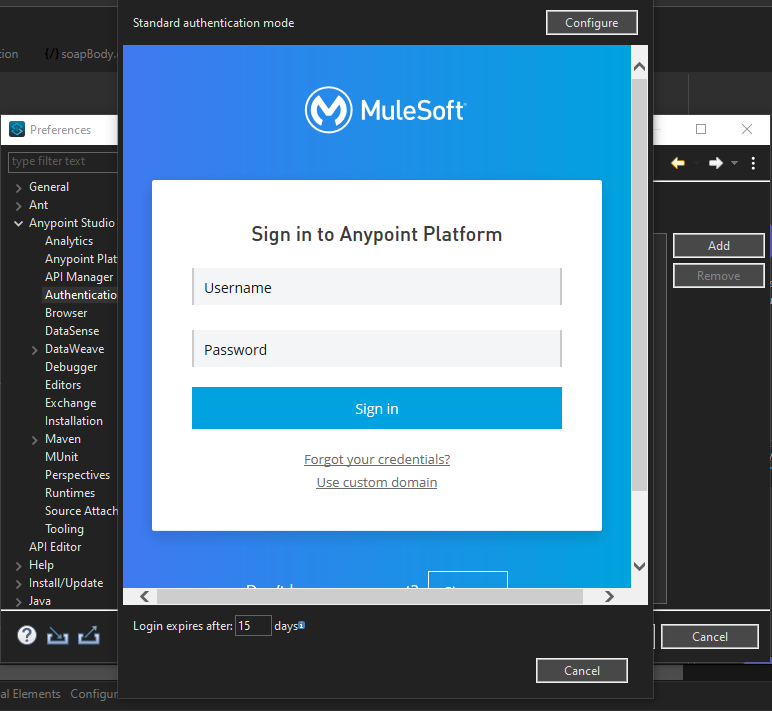The height and width of the screenshot is (711, 772).
Task: Select Runtimes preference page
Action: [x=70, y=493]
